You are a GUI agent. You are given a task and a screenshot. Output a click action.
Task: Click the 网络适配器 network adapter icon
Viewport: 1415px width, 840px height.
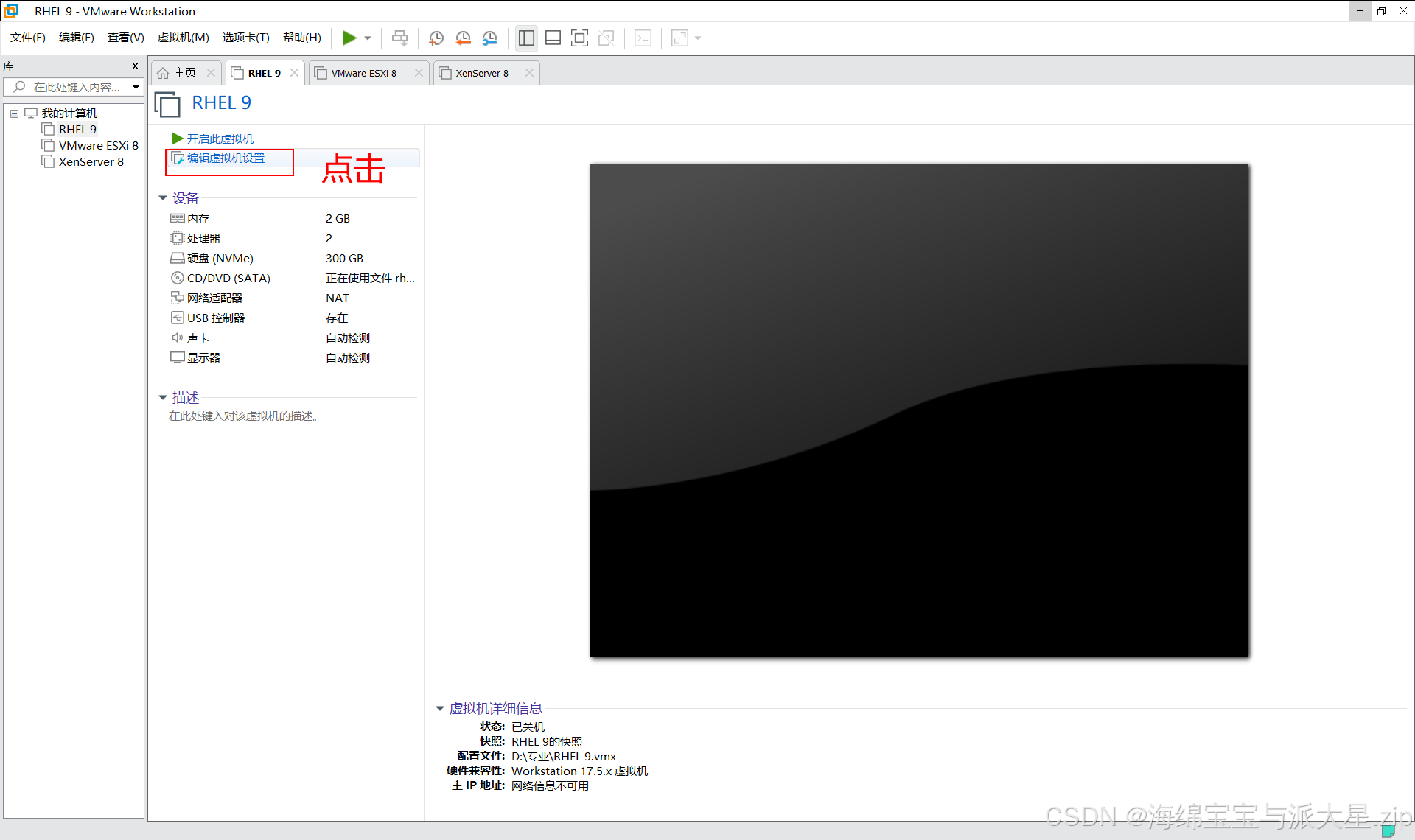[x=178, y=298]
